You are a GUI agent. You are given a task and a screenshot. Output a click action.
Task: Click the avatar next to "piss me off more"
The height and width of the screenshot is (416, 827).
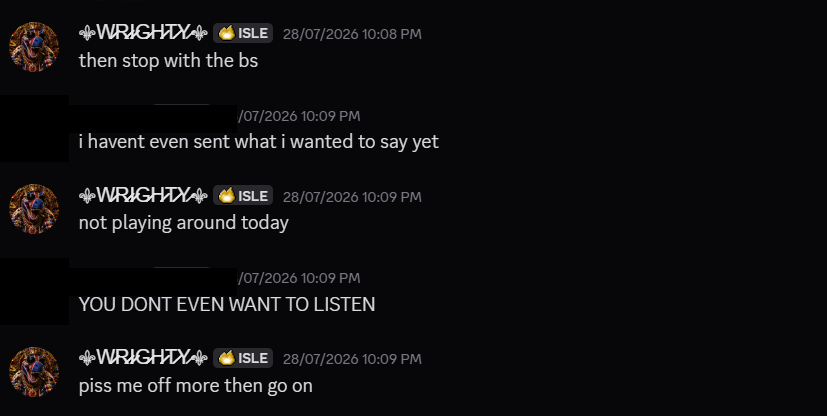pos(34,372)
